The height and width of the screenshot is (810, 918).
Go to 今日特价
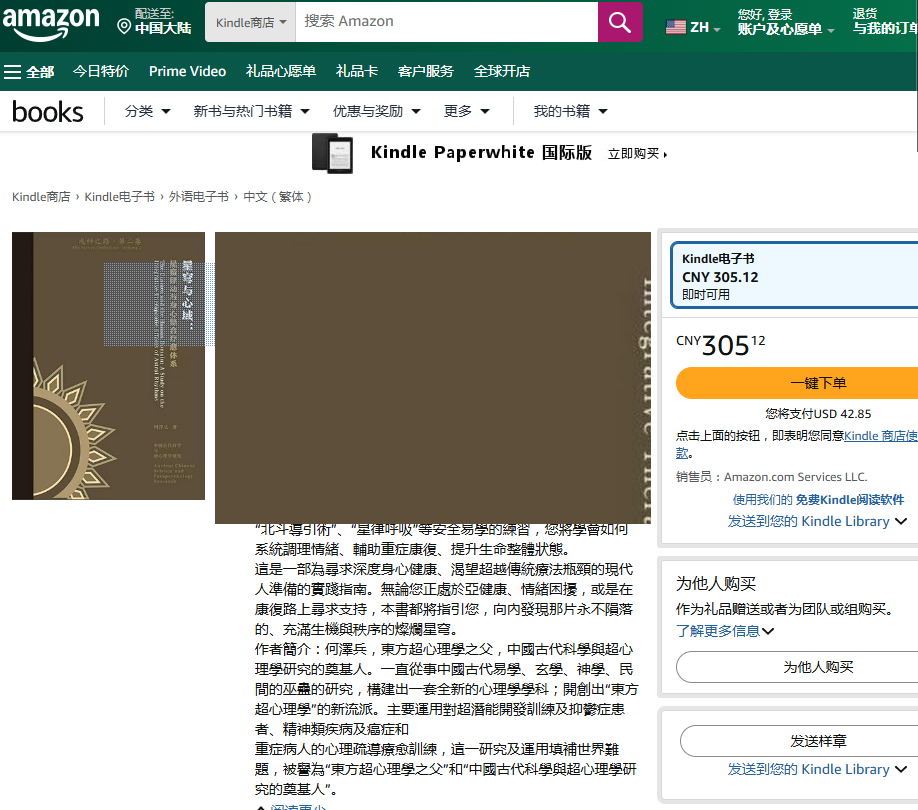pos(101,71)
